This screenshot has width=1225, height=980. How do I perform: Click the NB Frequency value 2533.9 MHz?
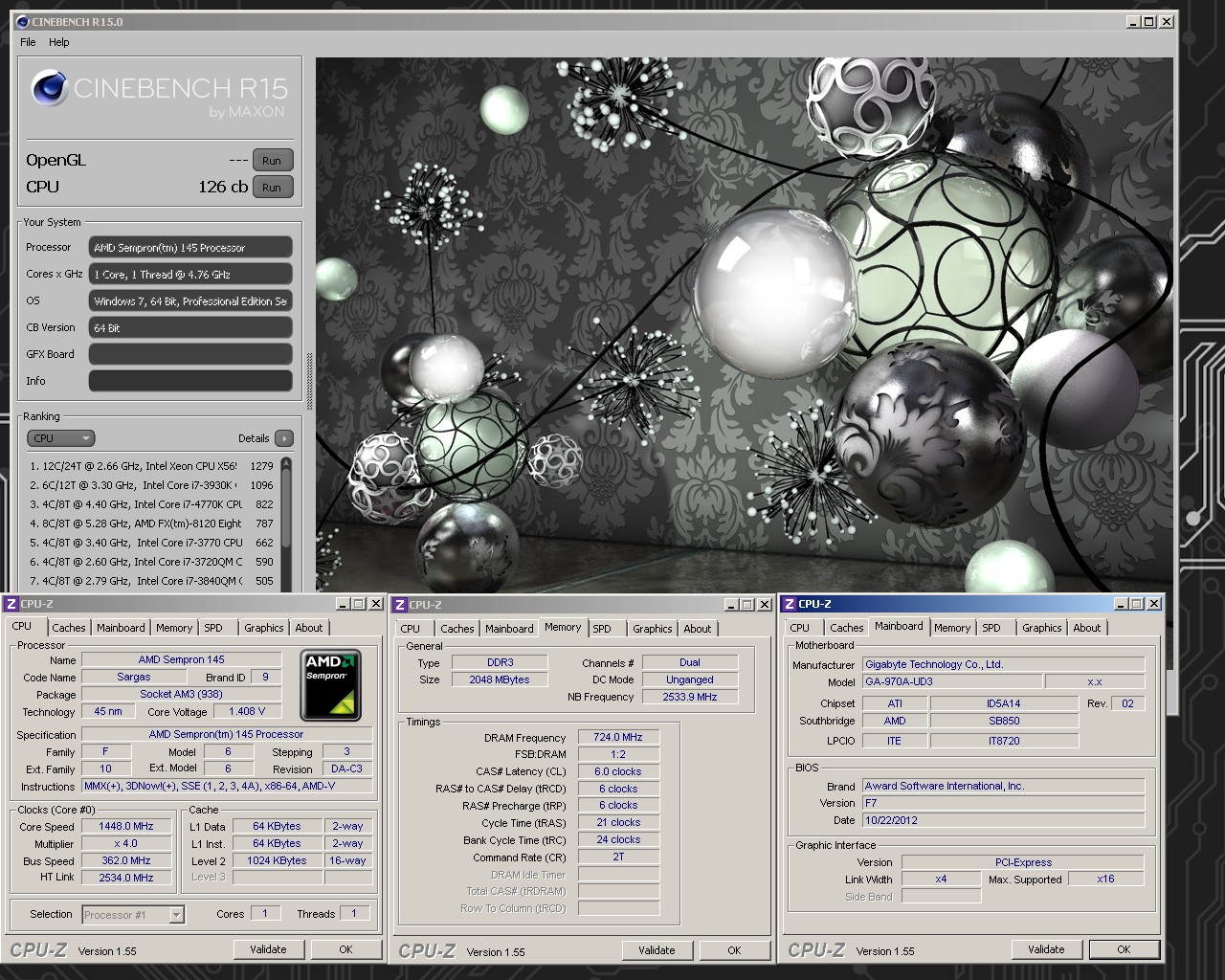(690, 697)
